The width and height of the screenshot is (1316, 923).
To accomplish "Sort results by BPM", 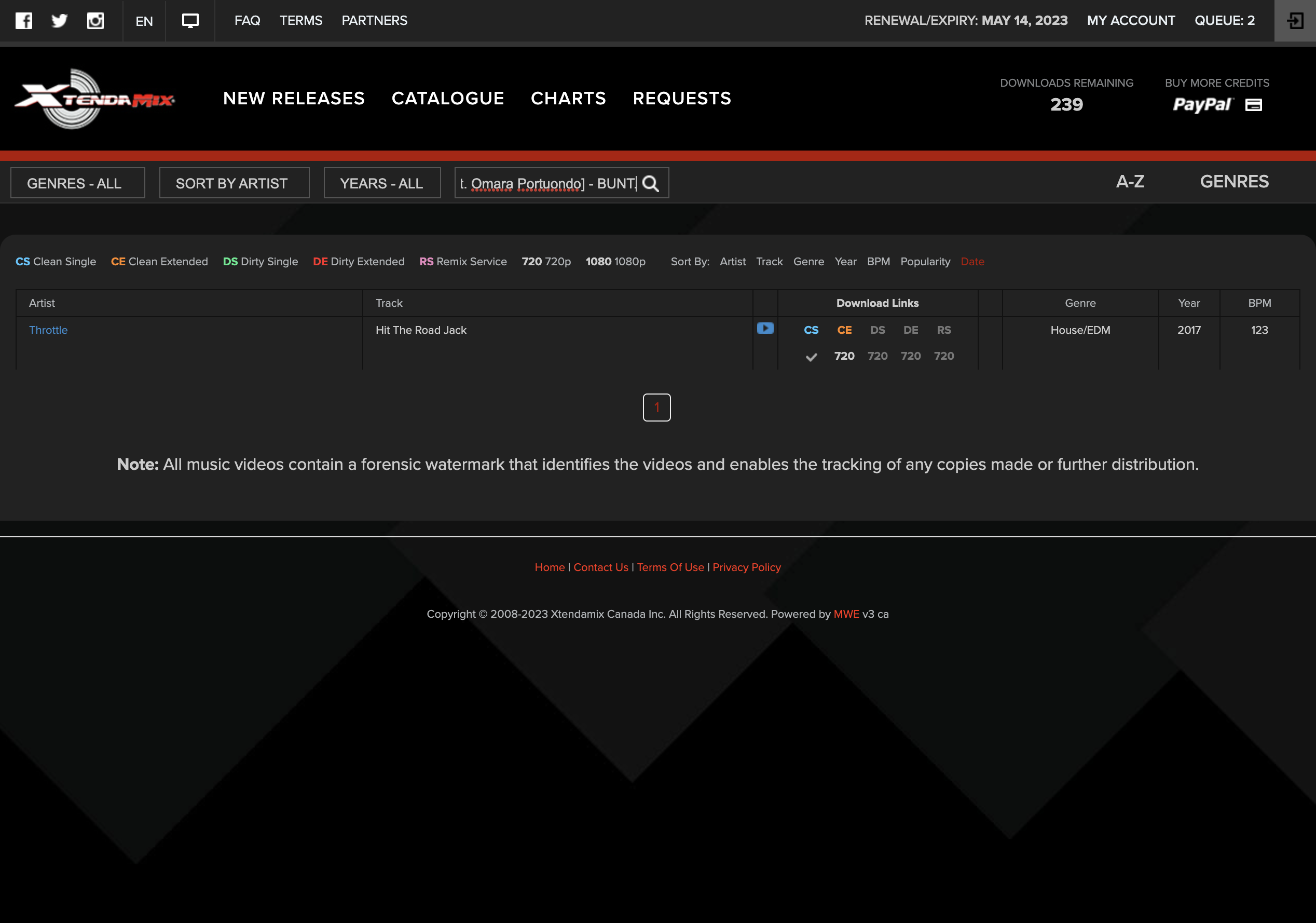I will click(x=879, y=262).
